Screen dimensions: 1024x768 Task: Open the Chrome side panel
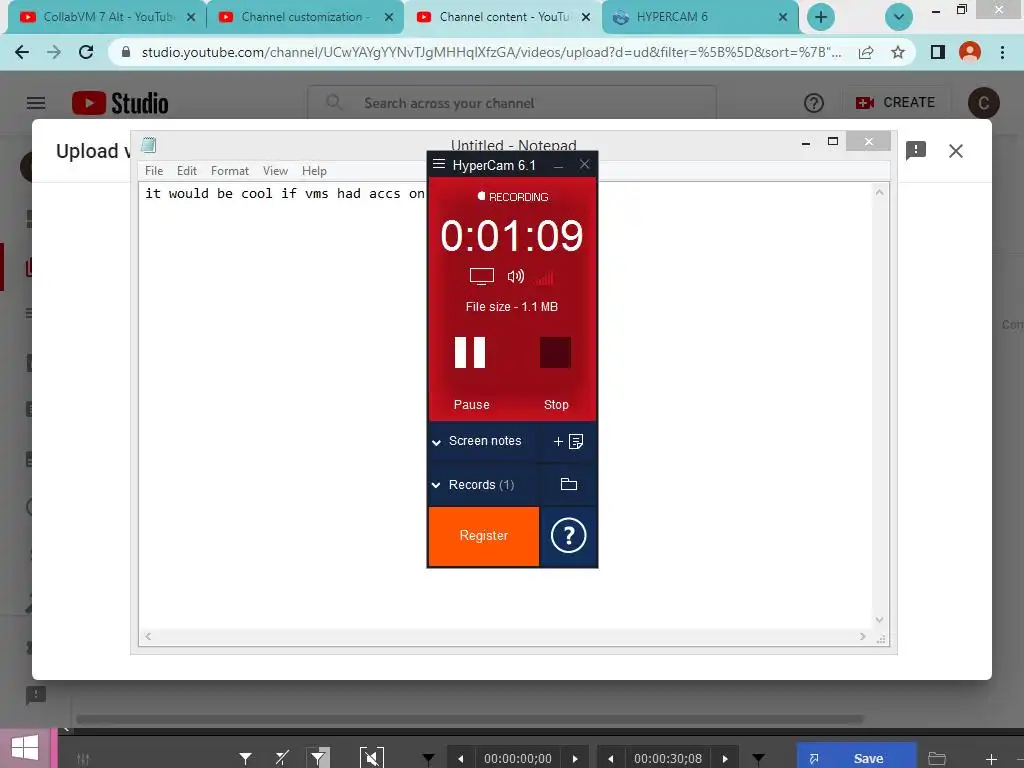point(938,52)
